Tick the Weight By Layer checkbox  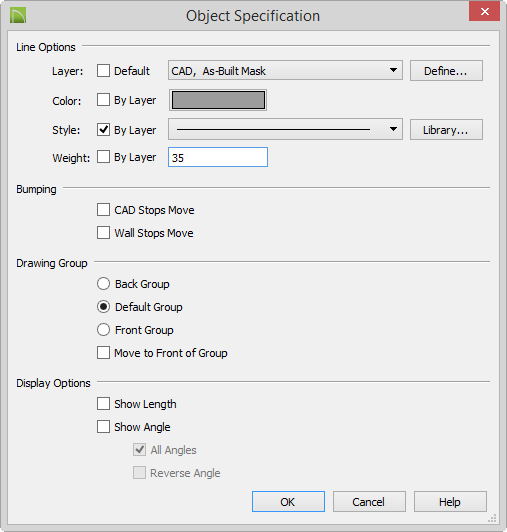point(103,157)
